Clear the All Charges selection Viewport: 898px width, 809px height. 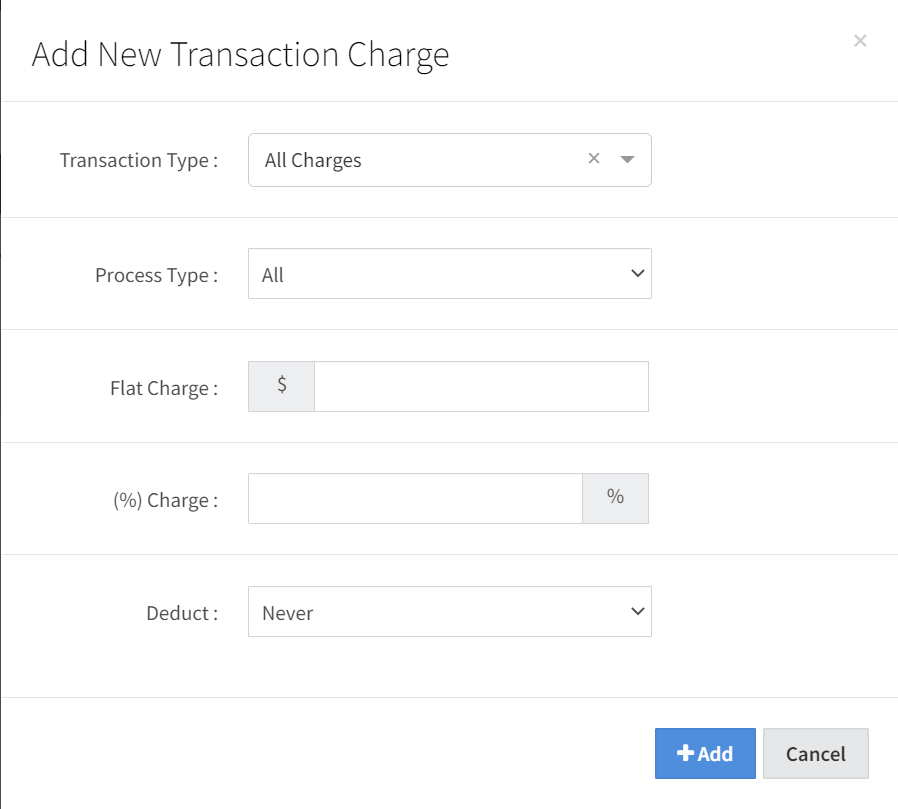click(594, 158)
